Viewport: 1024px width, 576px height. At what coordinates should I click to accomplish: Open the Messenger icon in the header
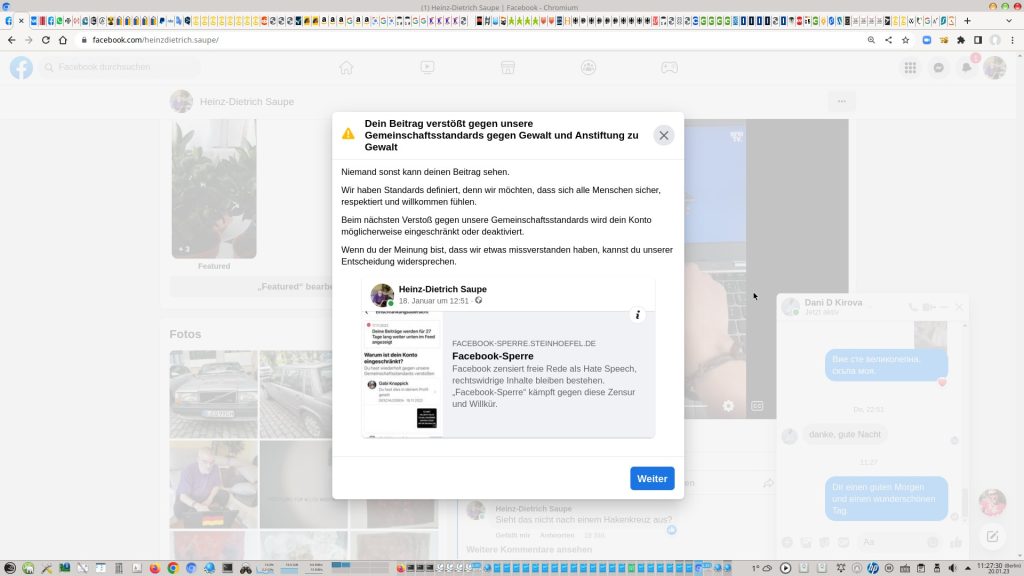tap(938, 67)
